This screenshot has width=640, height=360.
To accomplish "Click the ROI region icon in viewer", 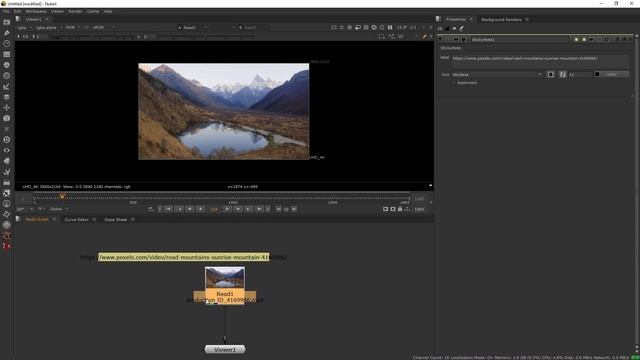I will [382, 36].
